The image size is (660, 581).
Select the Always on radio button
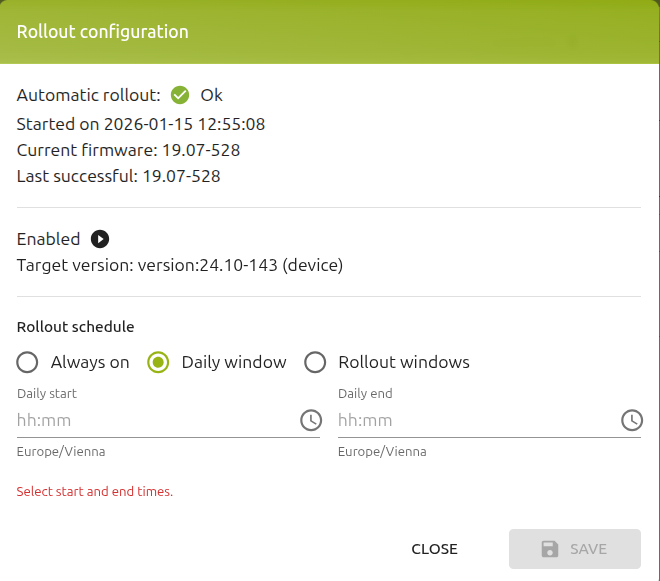[x=27, y=362]
